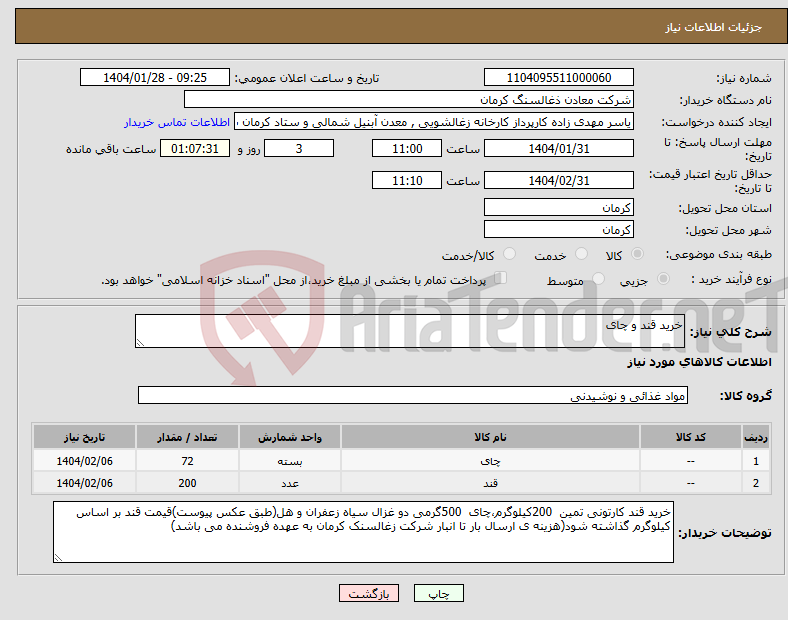Viewport: 788px width, 620px height.
Task: Click the بازگشت (back) button
Action: 369,593
